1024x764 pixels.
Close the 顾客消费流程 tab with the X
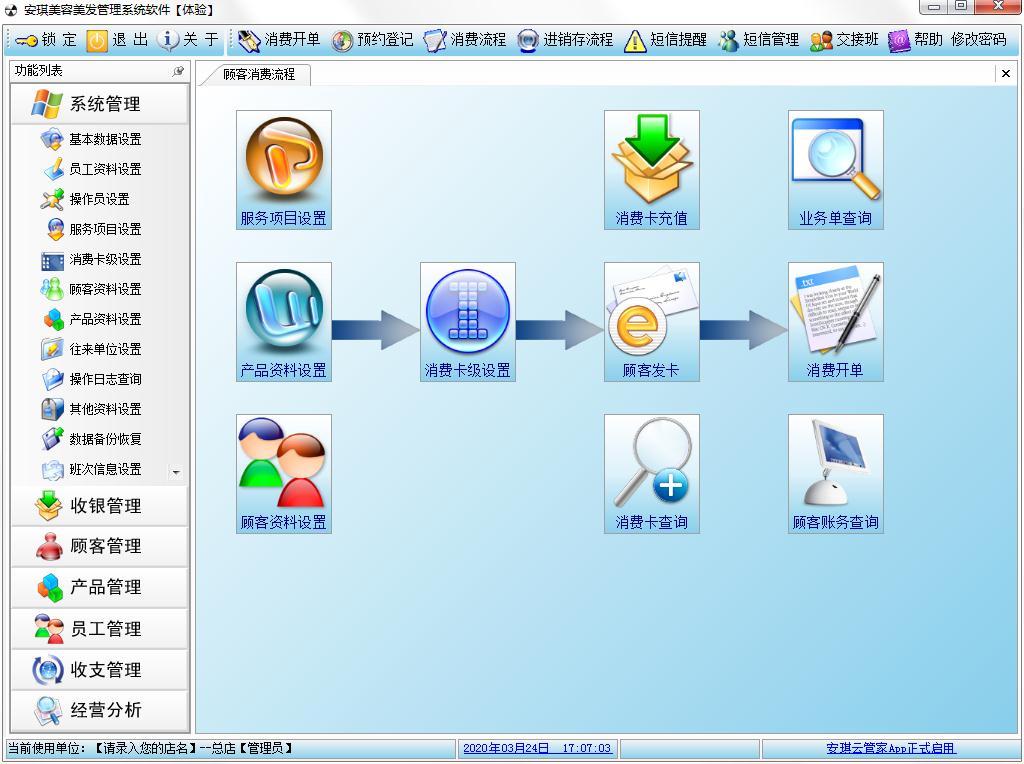pos(1006,74)
